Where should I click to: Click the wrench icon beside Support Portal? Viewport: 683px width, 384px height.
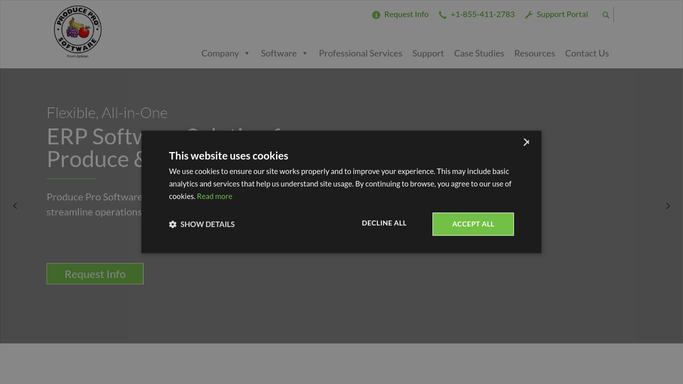(x=528, y=15)
